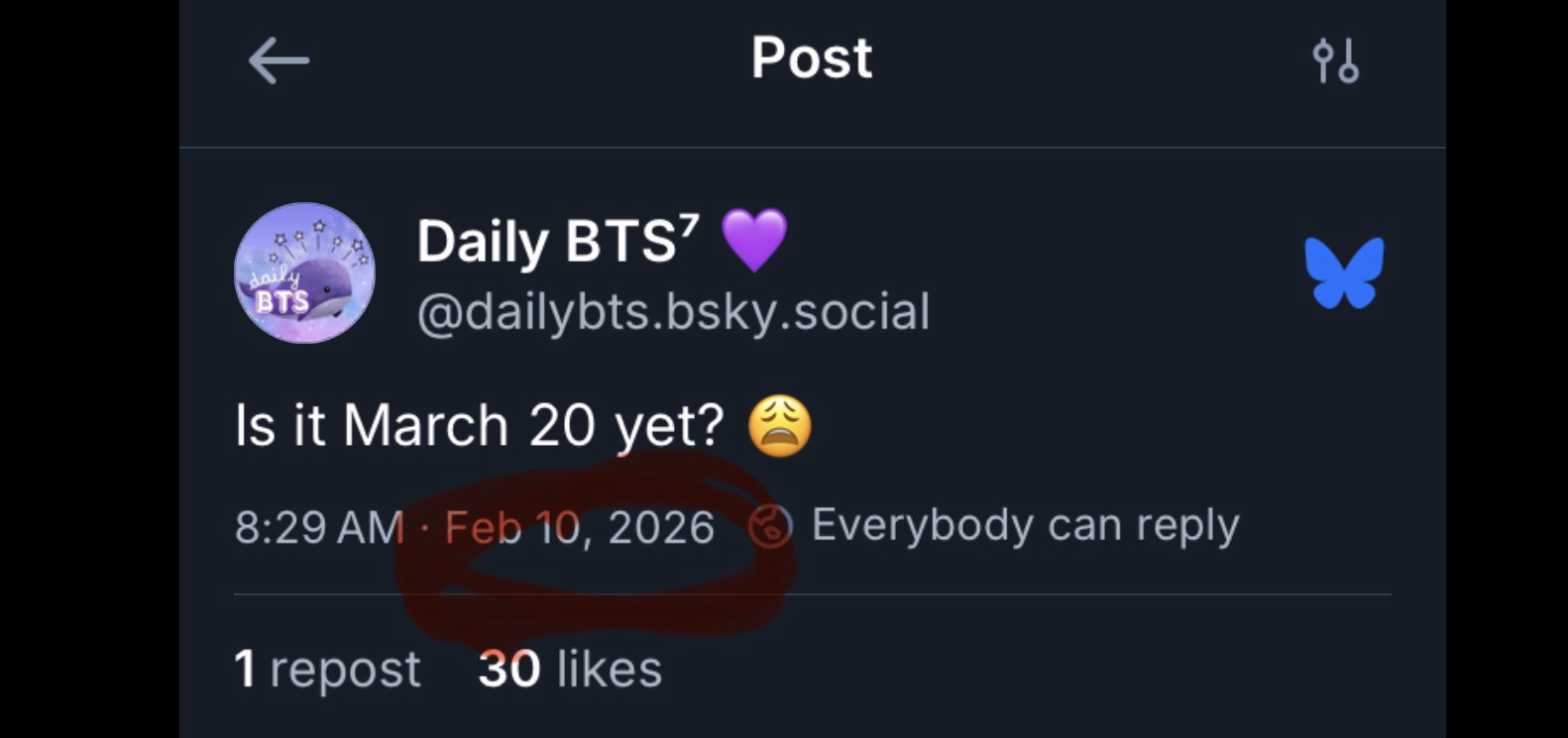Click the weary face emoji in post
The height and width of the screenshot is (738, 1568).
[x=780, y=427]
